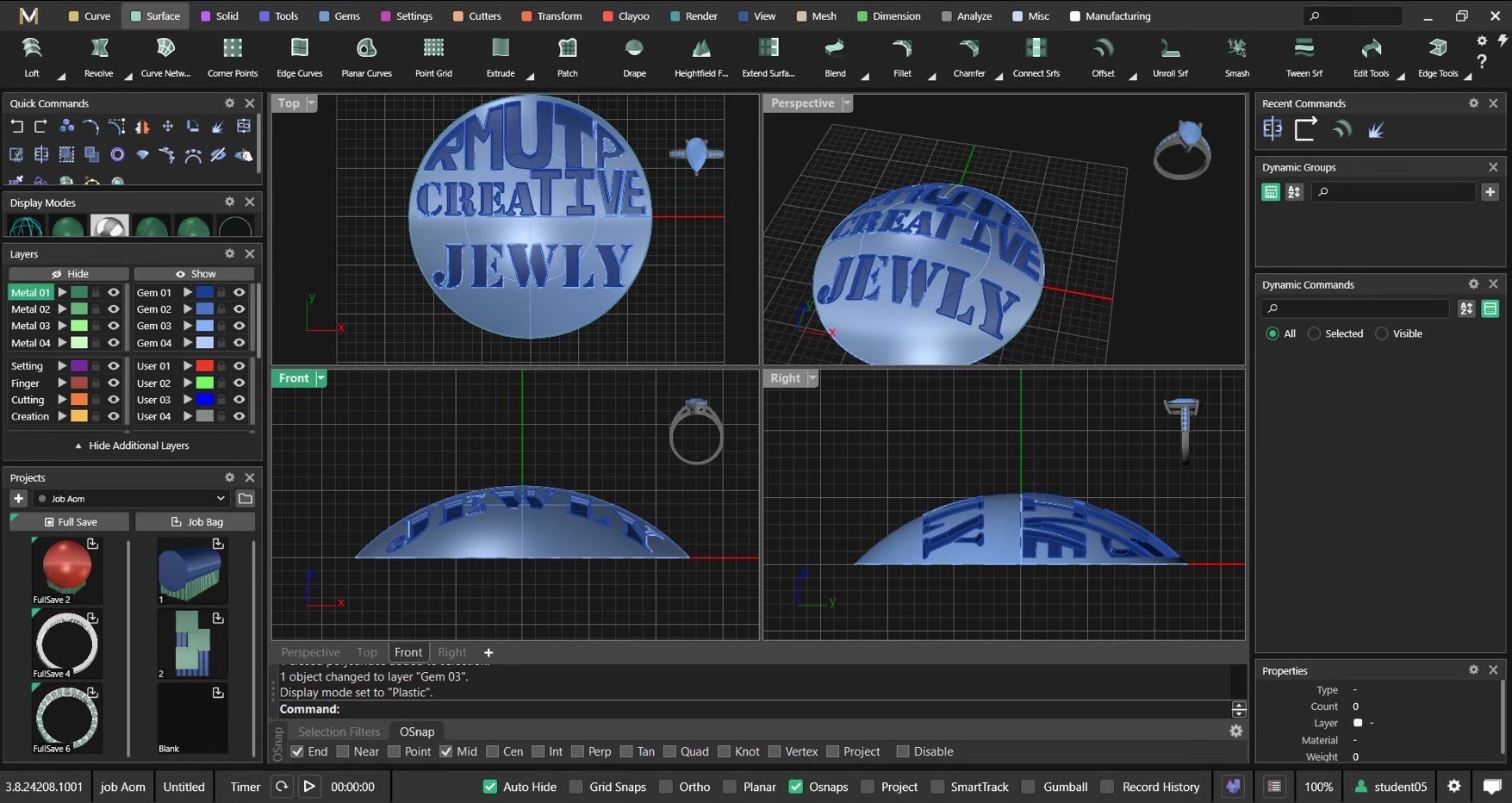This screenshot has width=1512, height=803.
Task: Click the Show layers button
Action: (x=195, y=273)
